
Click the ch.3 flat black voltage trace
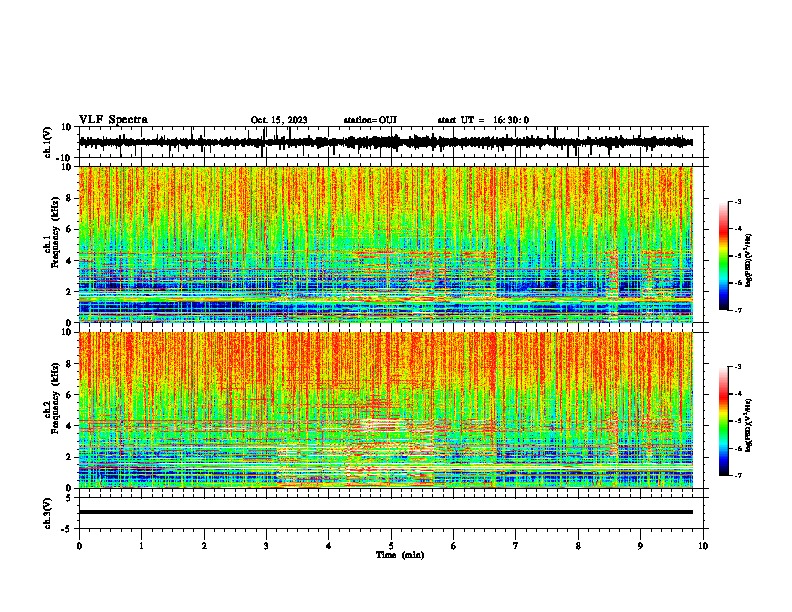386,512
